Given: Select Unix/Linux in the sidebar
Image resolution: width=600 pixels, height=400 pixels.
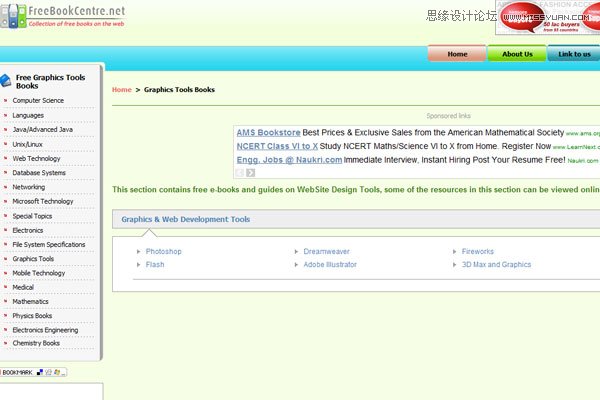Looking at the screenshot, I should pyautogui.click(x=27, y=144).
